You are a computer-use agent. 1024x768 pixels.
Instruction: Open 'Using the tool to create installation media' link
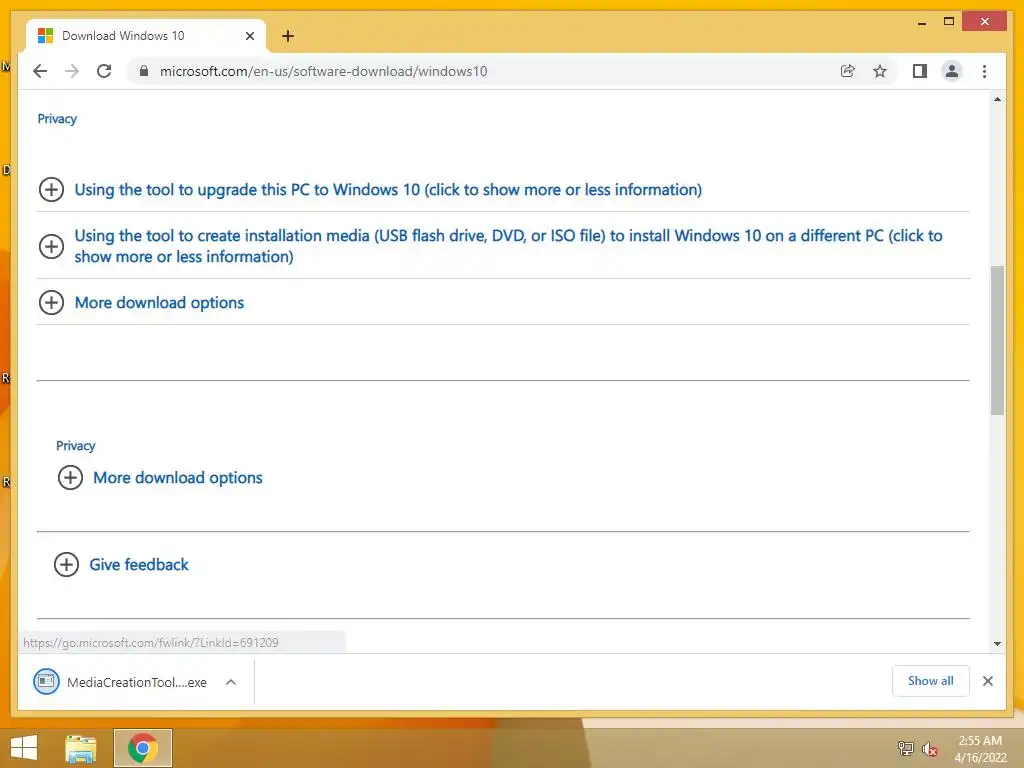pos(508,246)
